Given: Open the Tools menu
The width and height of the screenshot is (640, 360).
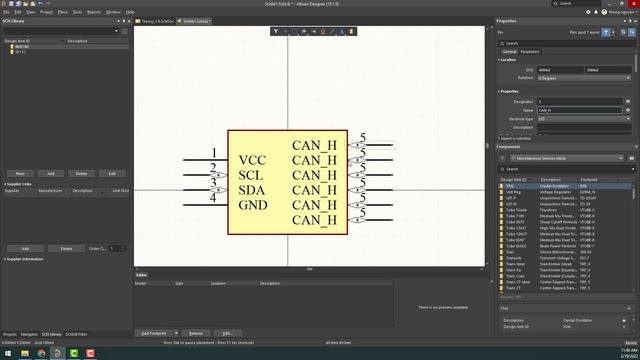Looking at the screenshot, I should point(77,12).
